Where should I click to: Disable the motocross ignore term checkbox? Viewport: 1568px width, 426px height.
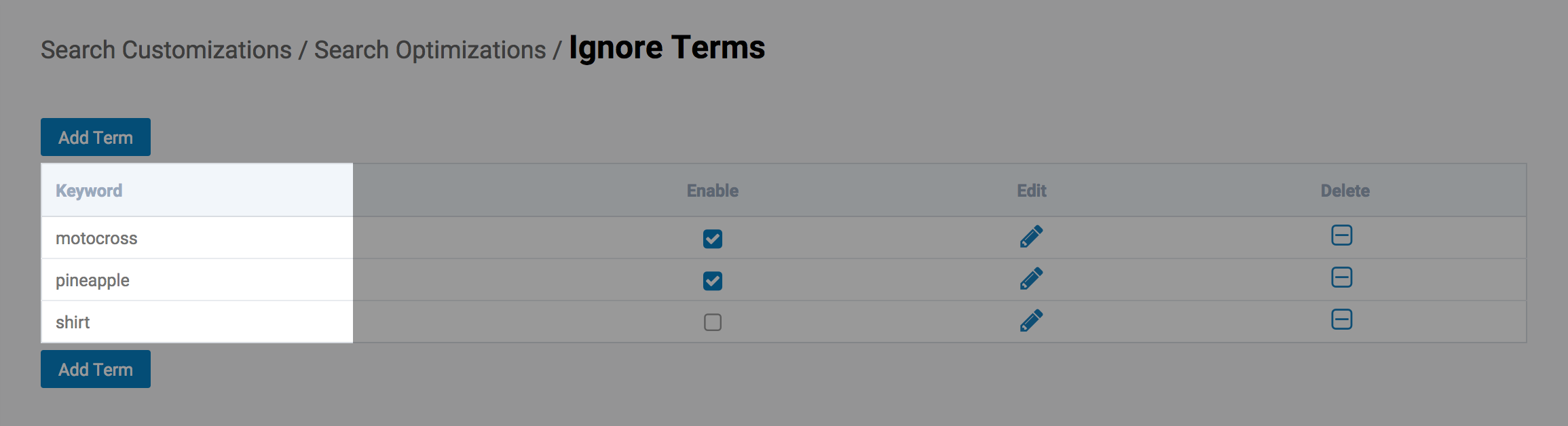click(713, 239)
